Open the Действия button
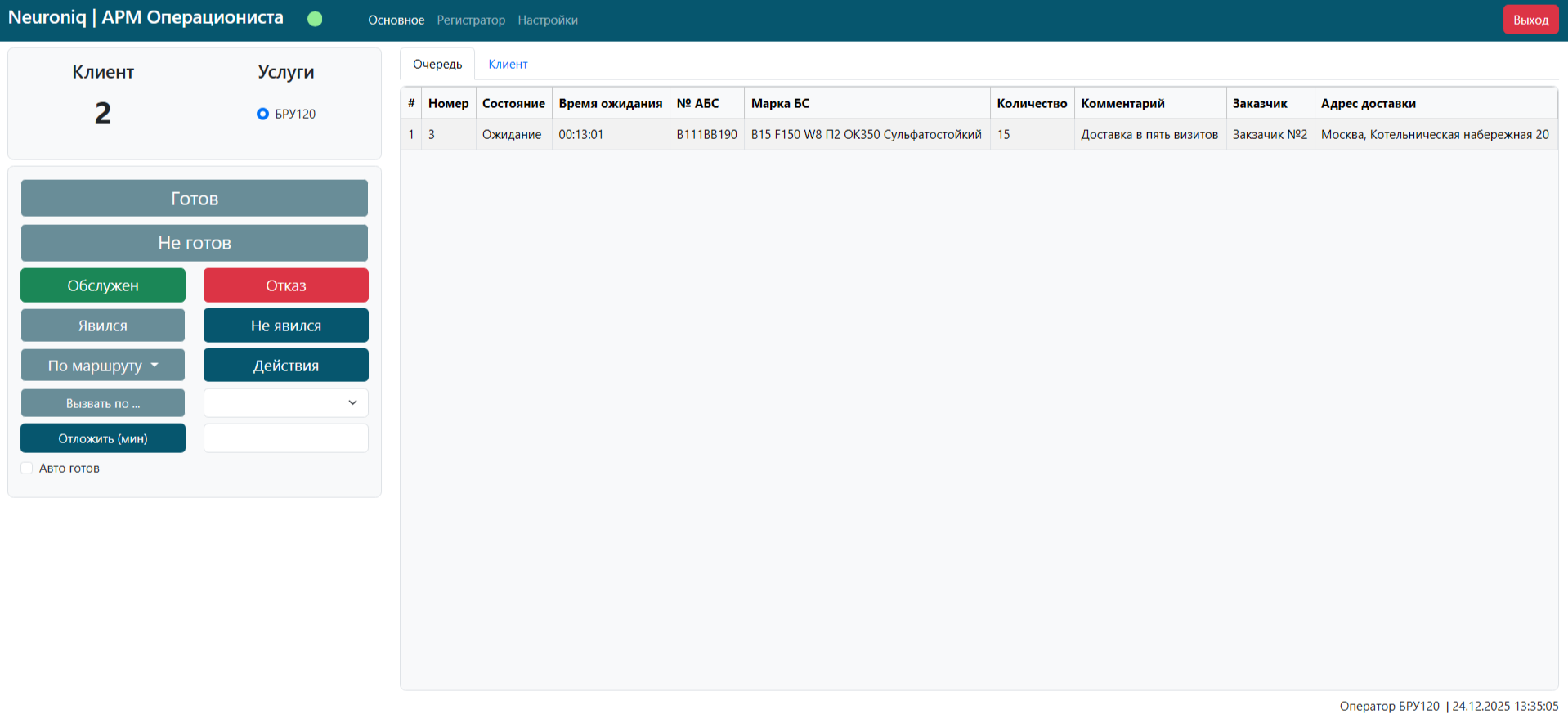This screenshot has width=1568, height=723. [285, 366]
